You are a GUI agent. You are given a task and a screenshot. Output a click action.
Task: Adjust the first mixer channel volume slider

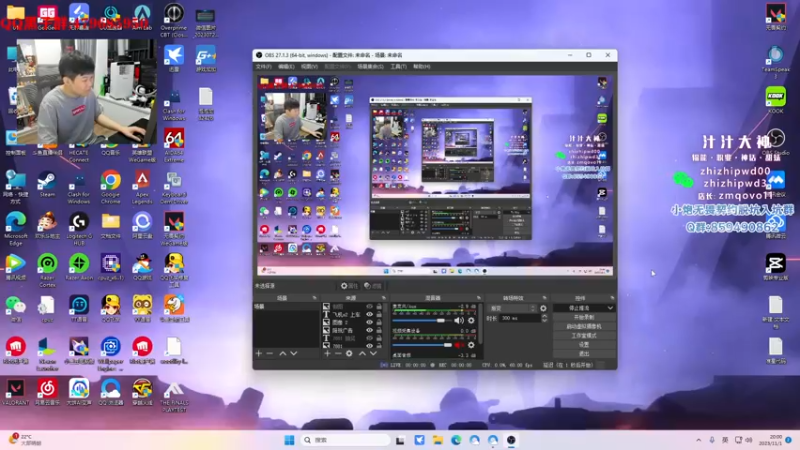click(422, 320)
